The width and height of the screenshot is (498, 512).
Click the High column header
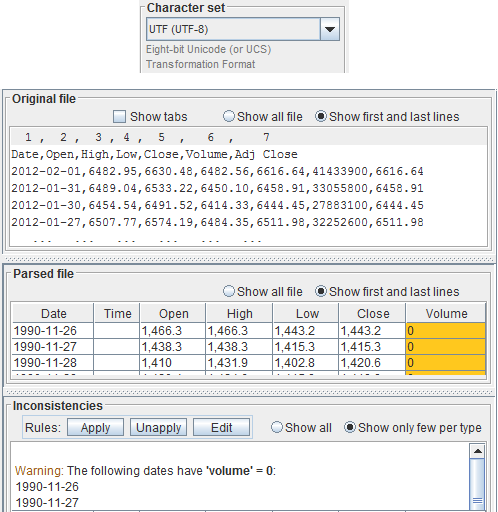coord(239,313)
